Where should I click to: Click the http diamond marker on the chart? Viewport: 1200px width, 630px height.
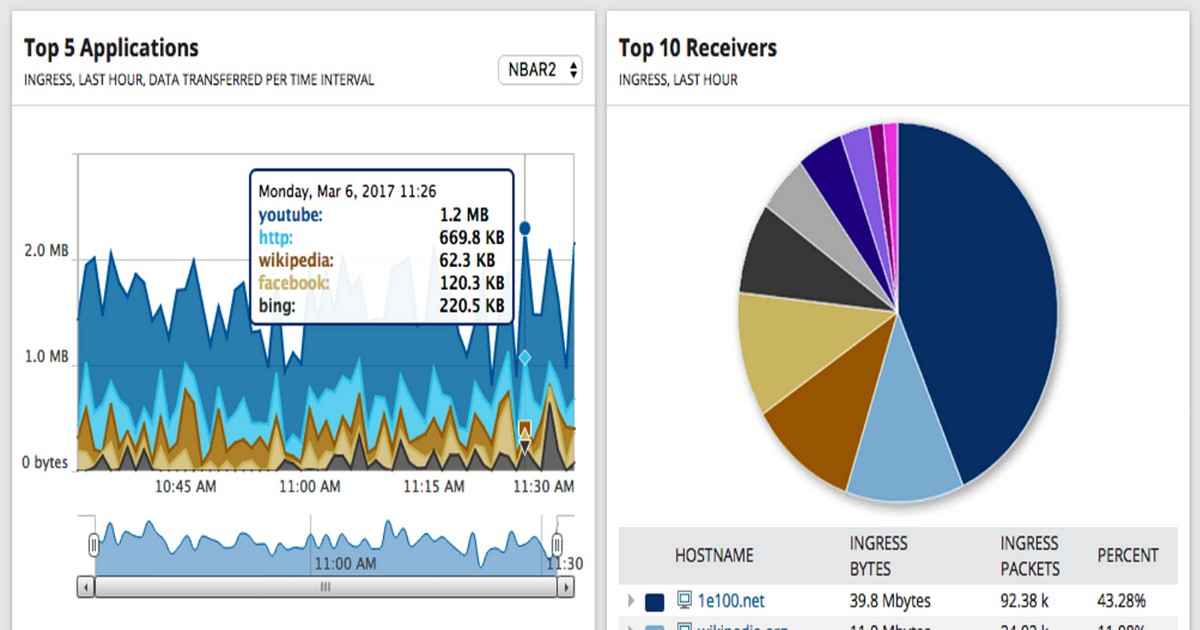click(x=525, y=357)
